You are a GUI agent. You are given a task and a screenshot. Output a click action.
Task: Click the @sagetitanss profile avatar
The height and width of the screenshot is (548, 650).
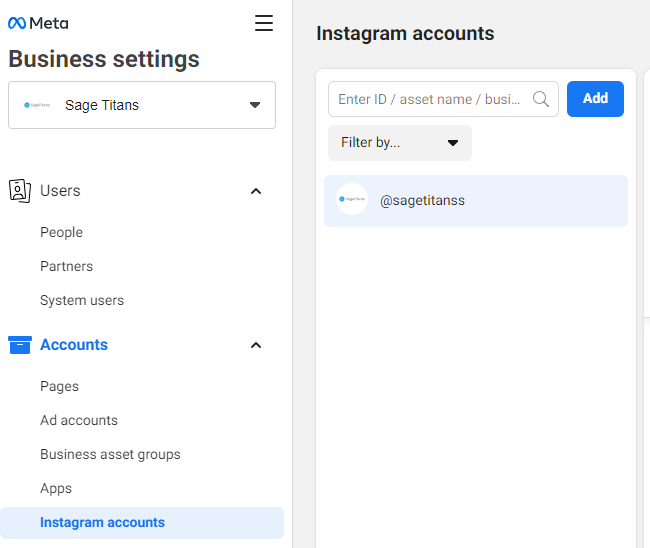click(x=352, y=199)
